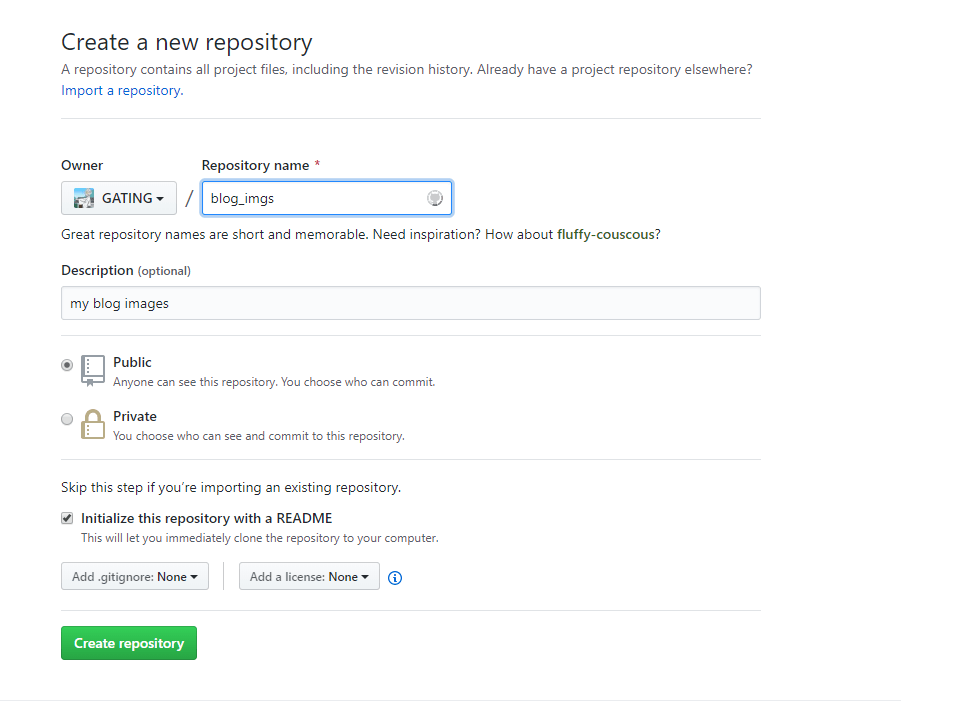This screenshot has height=707, width=963.
Task: Click the bold Private label text
Action: 135,416
